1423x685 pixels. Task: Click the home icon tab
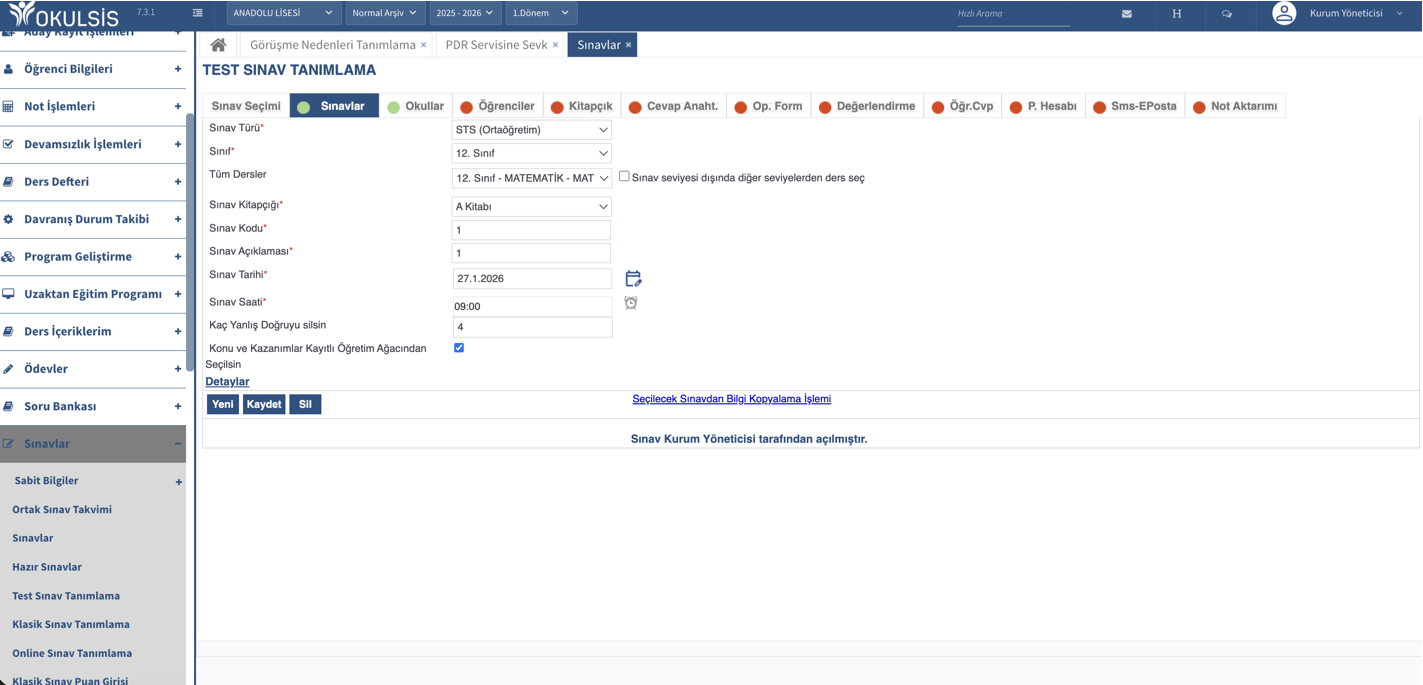218,45
